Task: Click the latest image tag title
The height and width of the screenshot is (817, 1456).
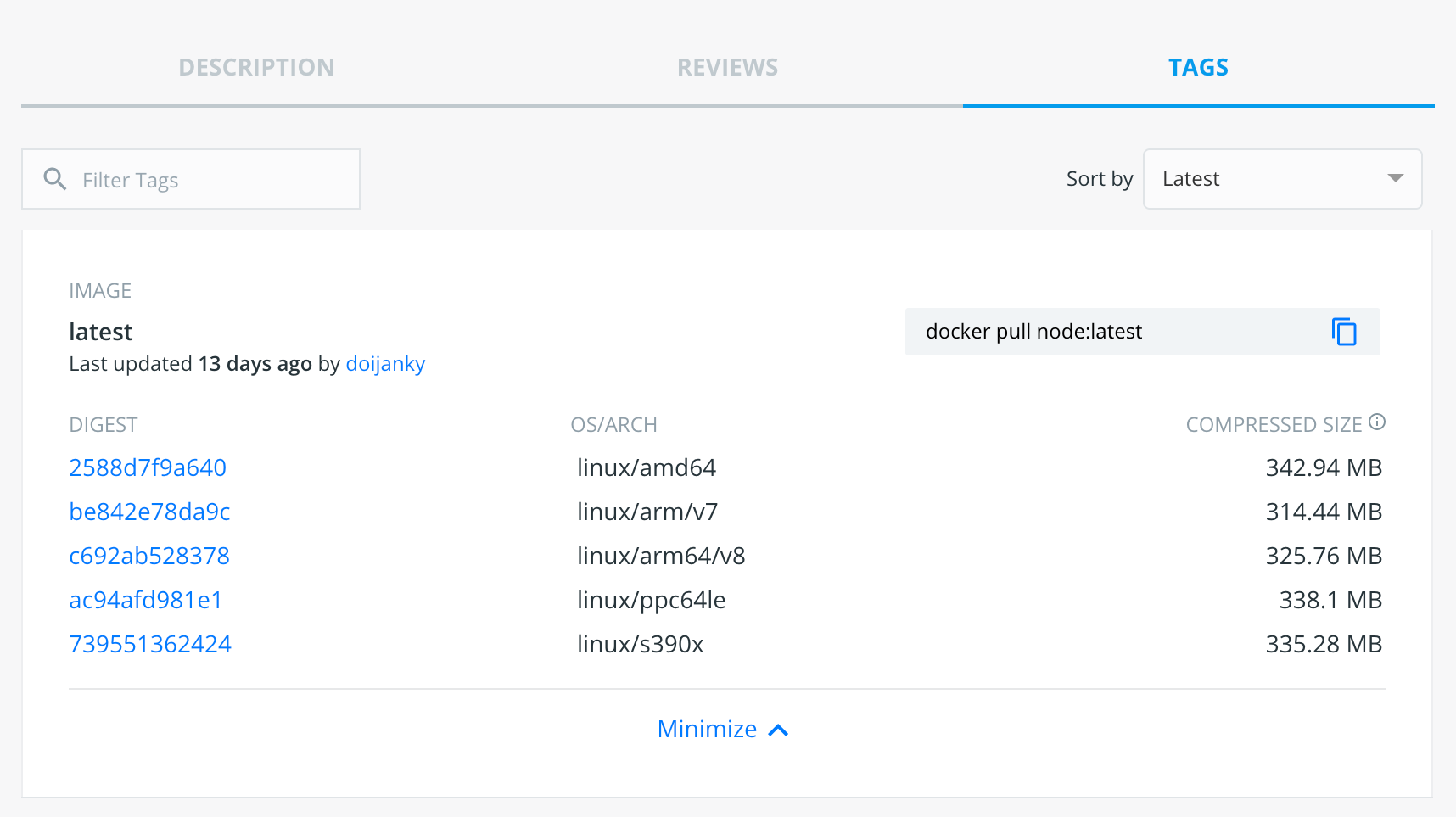Action: click(101, 332)
